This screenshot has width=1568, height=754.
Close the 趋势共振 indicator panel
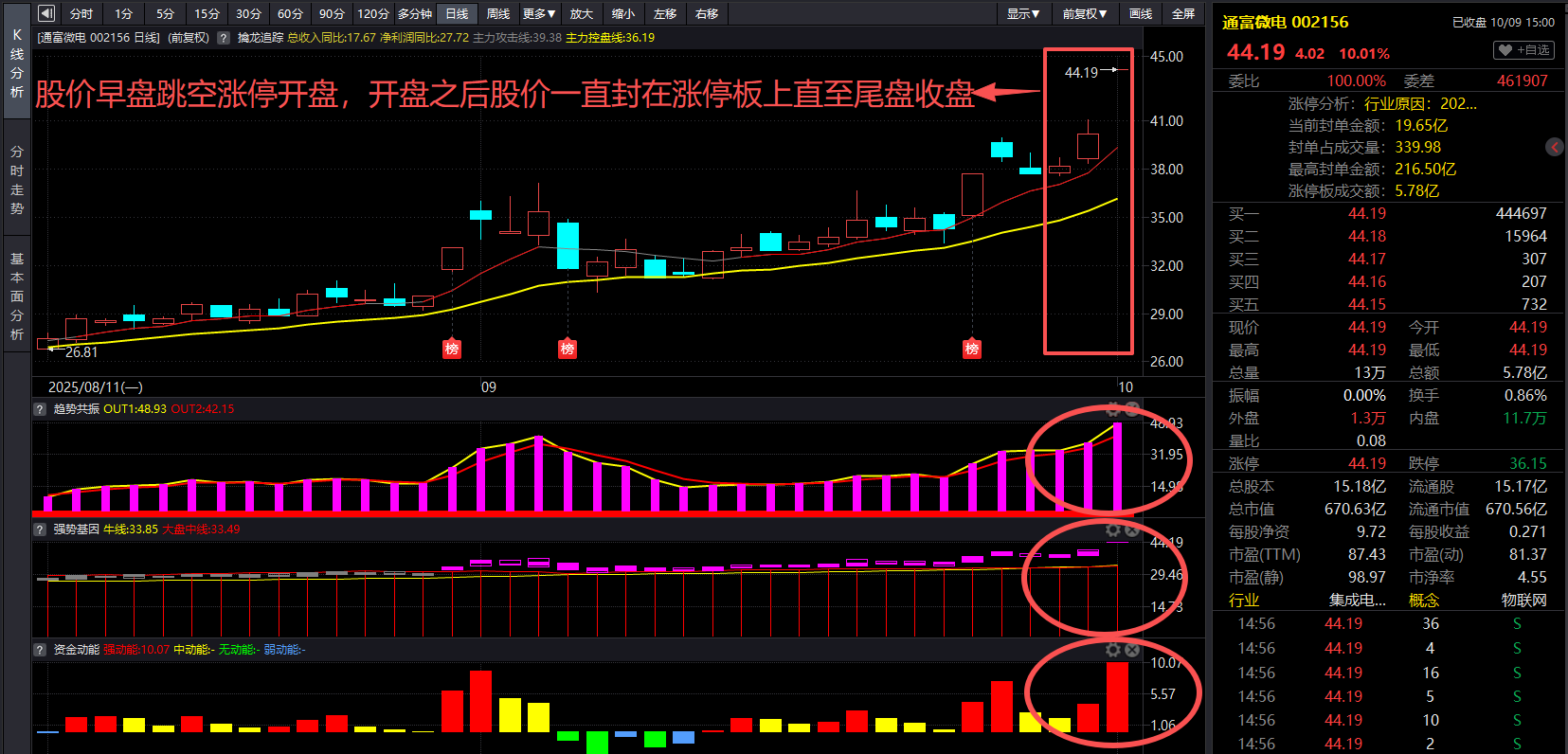click(1131, 409)
